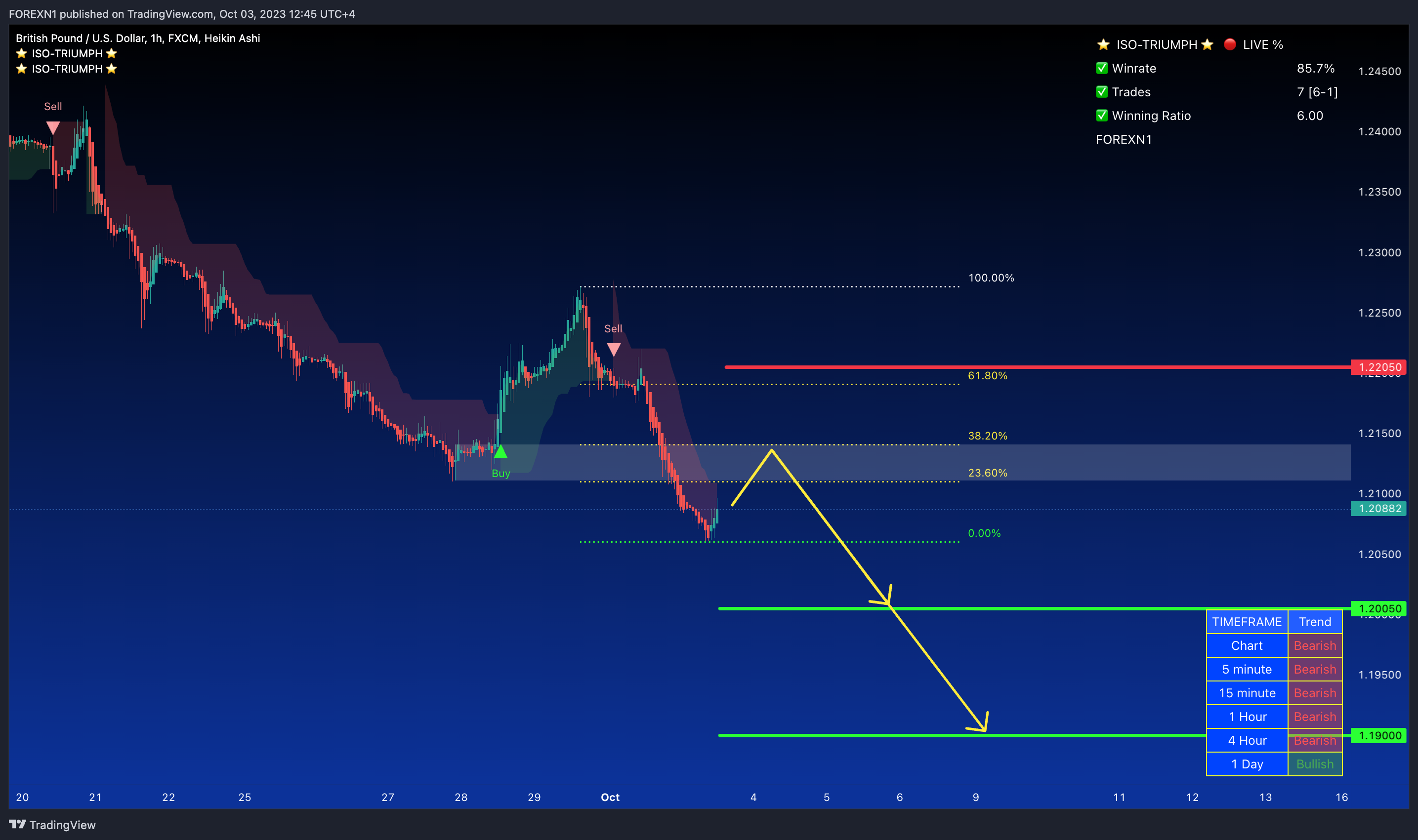
Task: Click the green 1.19000 target price label
Action: (1378, 735)
